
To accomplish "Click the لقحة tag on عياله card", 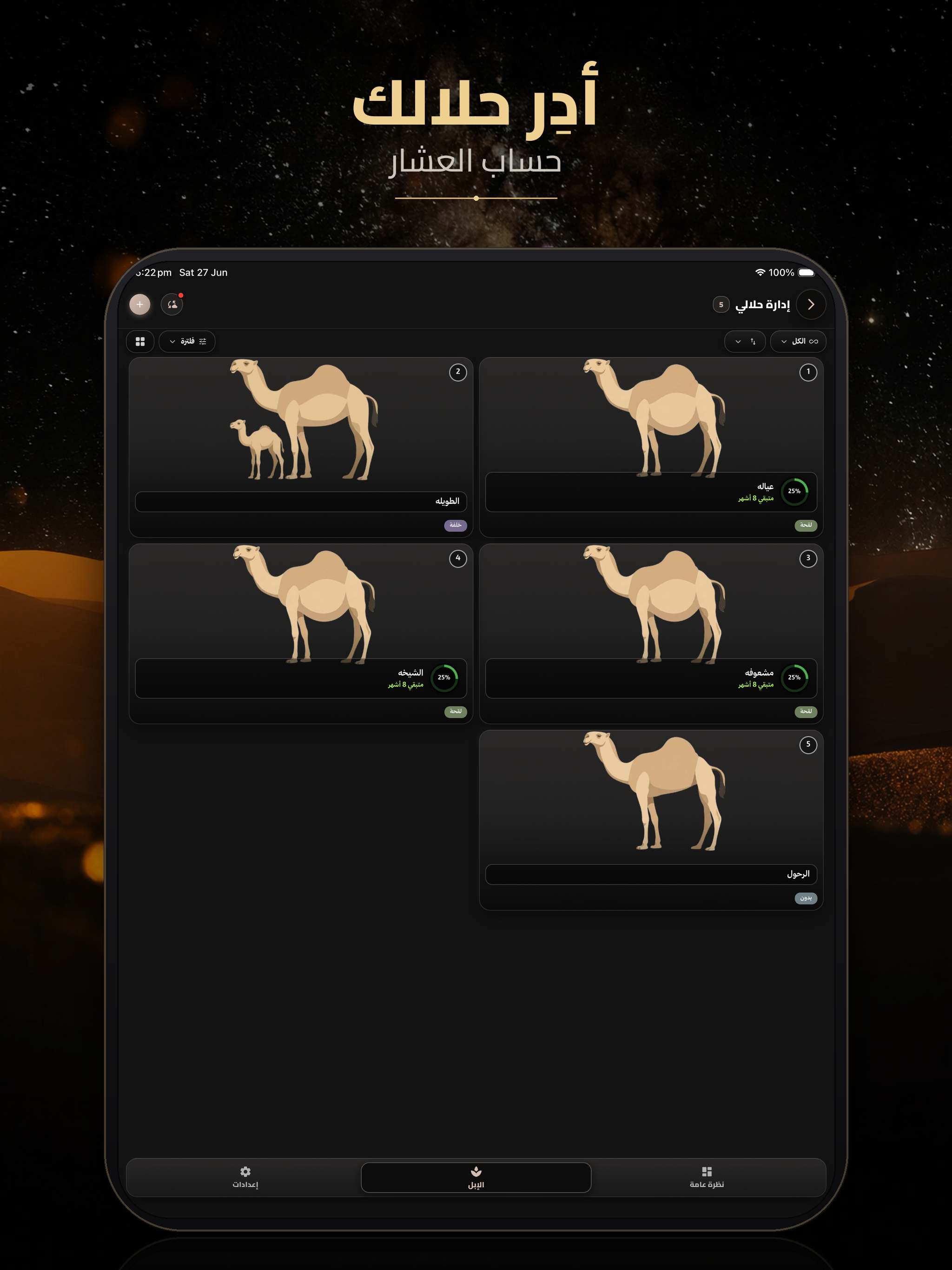I will (806, 525).
